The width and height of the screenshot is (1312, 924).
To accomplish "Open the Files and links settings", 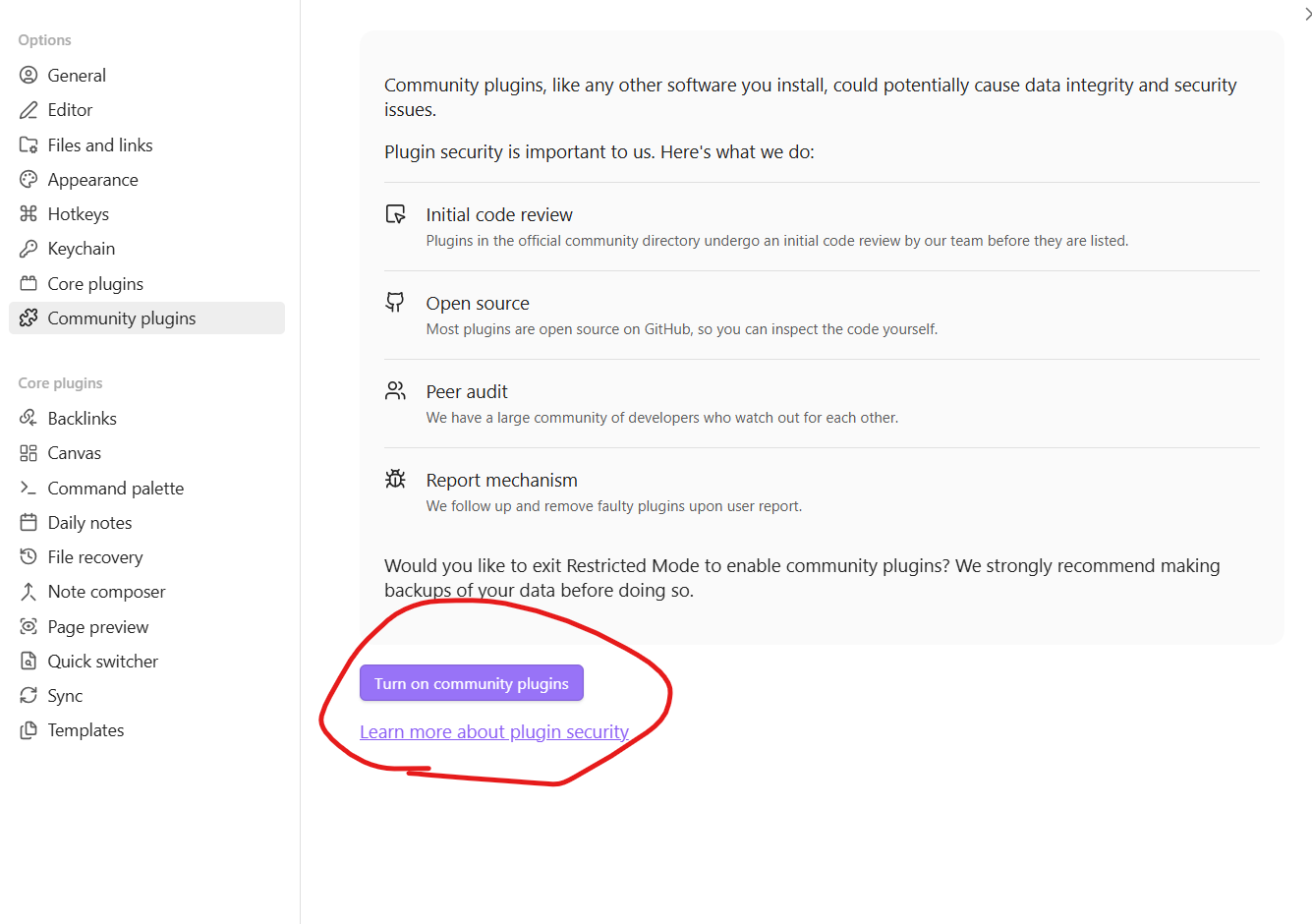I will click(146, 144).
